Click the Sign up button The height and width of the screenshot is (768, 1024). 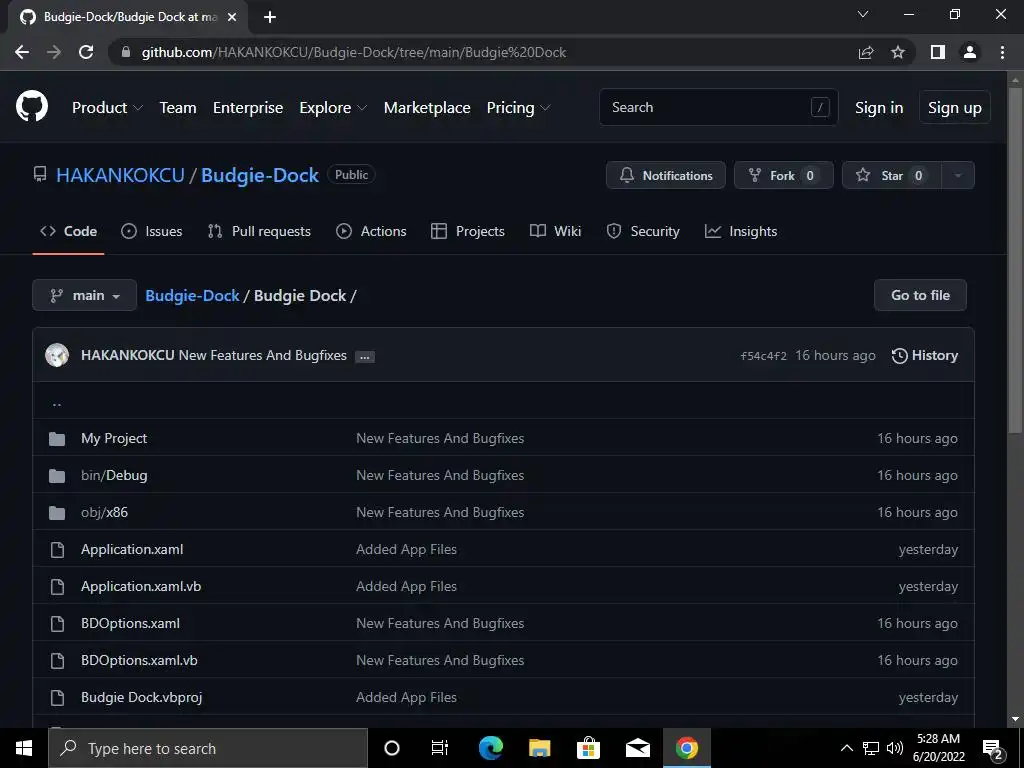click(955, 108)
